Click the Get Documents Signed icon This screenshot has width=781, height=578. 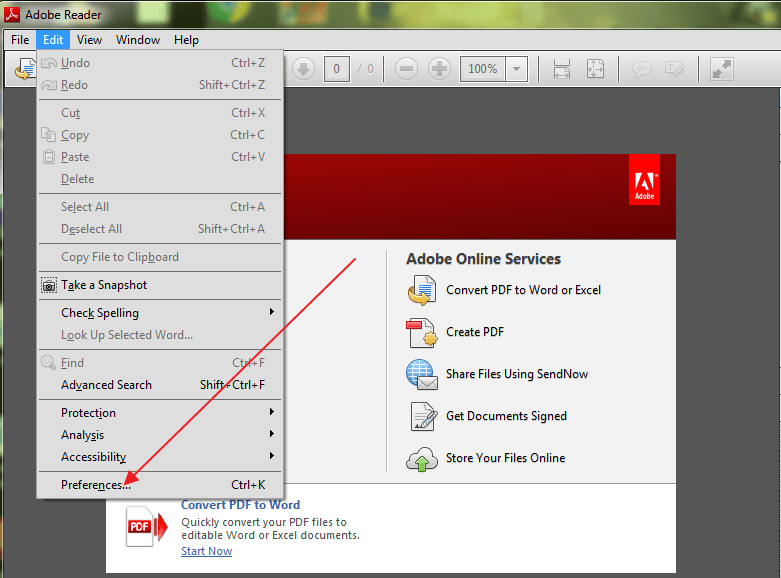(423, 416)
